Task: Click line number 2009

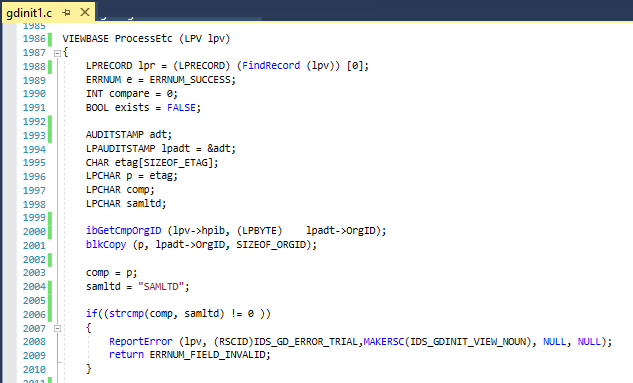Action: (x=34, y=356)
